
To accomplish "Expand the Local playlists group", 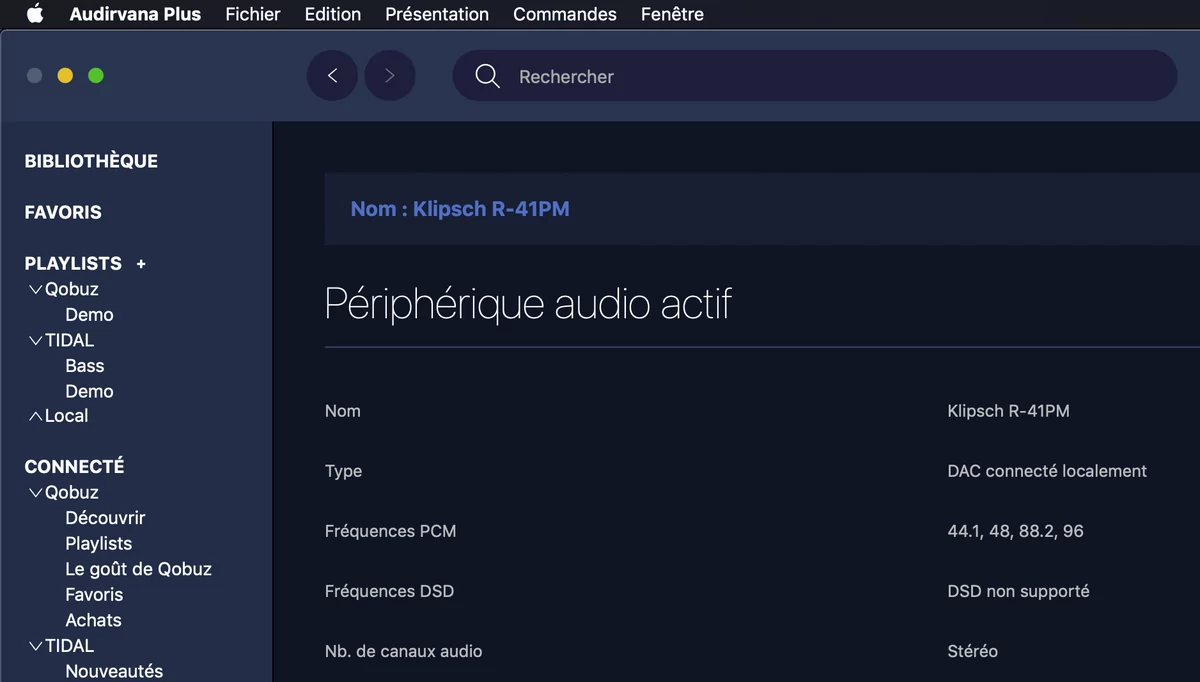I will coord(36,416).
